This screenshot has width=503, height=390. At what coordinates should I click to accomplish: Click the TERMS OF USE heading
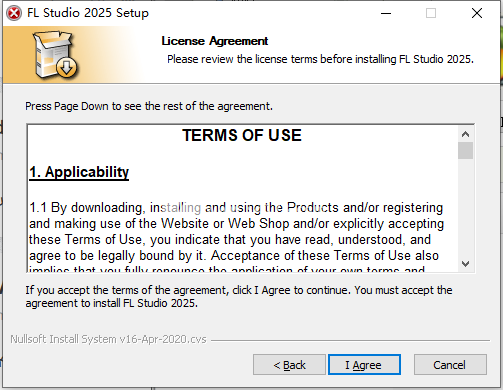pyautogui.click(x=242, y=135)
